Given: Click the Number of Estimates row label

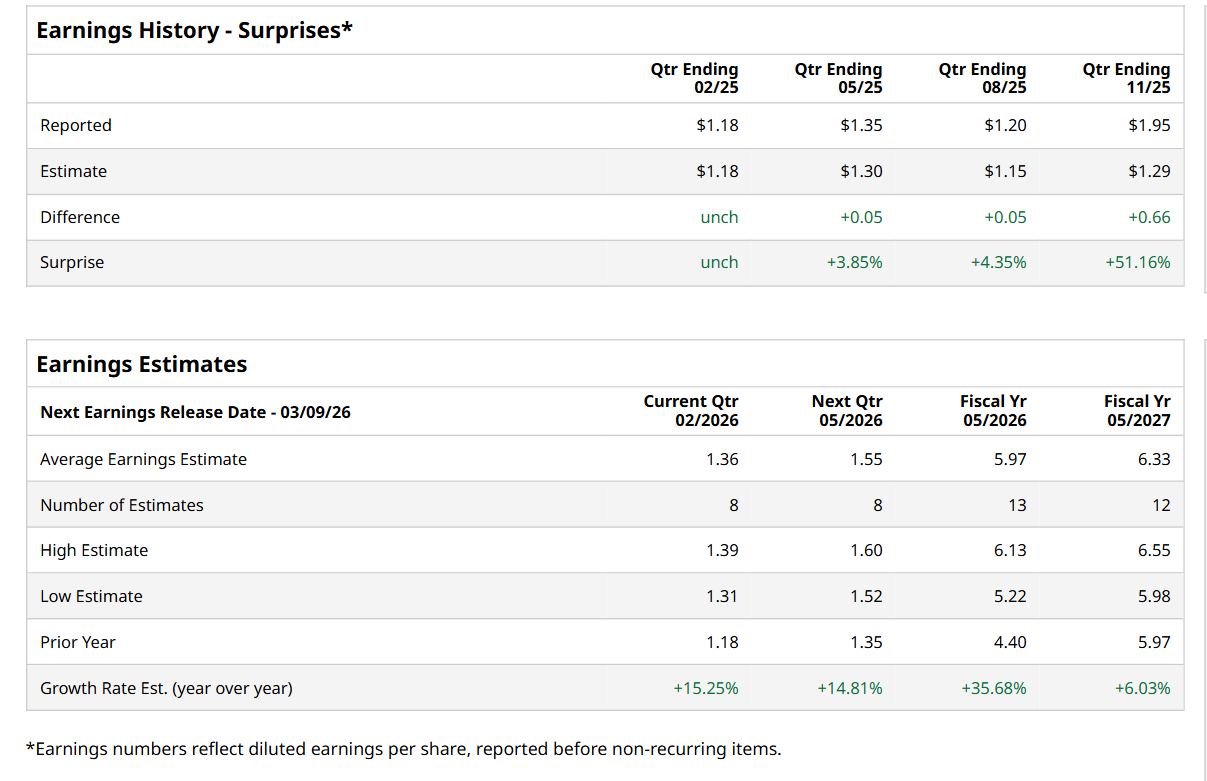Looking at the screenshot, I should [x=121, y=506].
